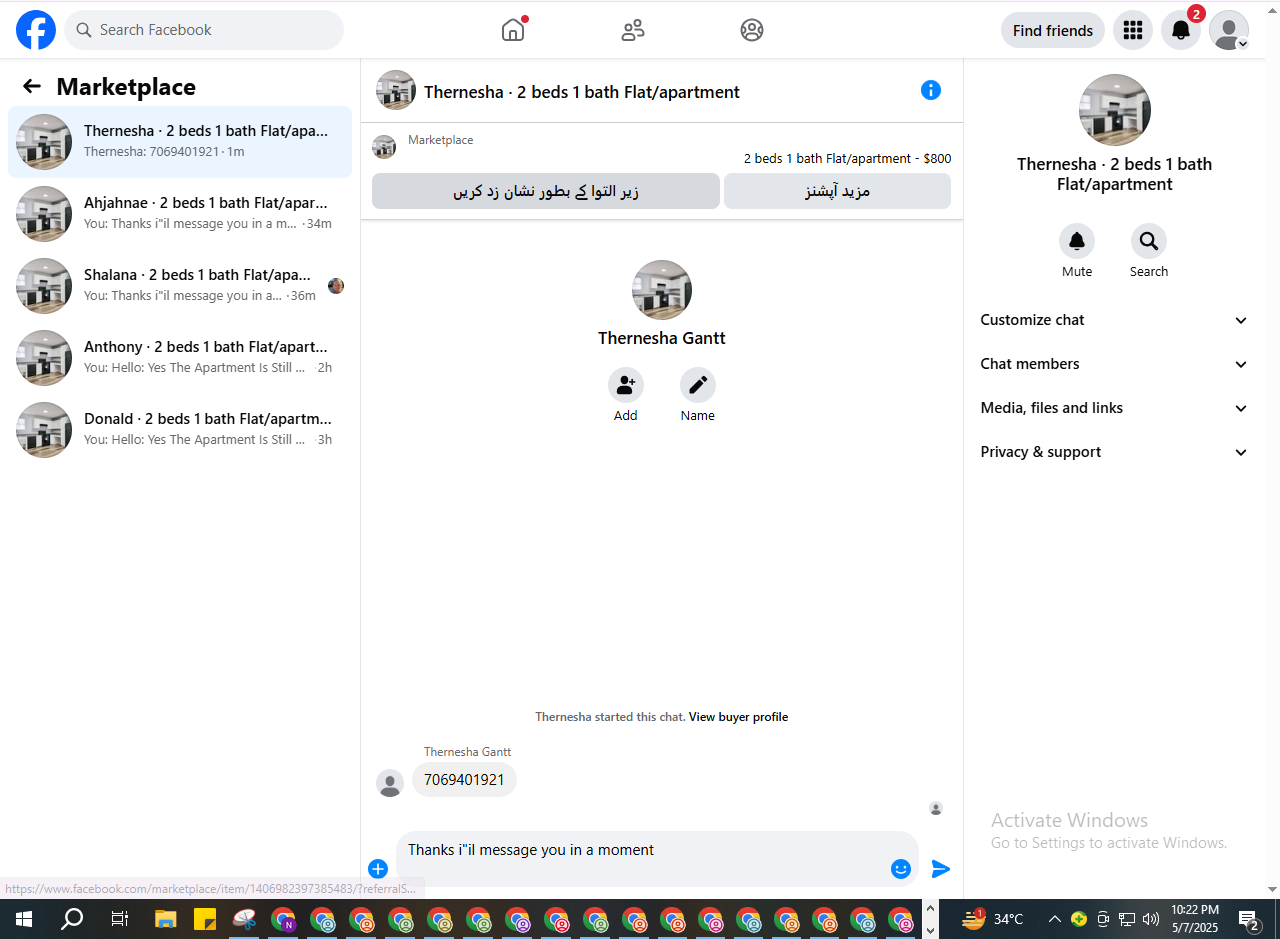This screenshot has height=939, width=1280.
Task: Open the Thernesha conversation in the list
Action: pyautogui.click(x=180, y=142)
